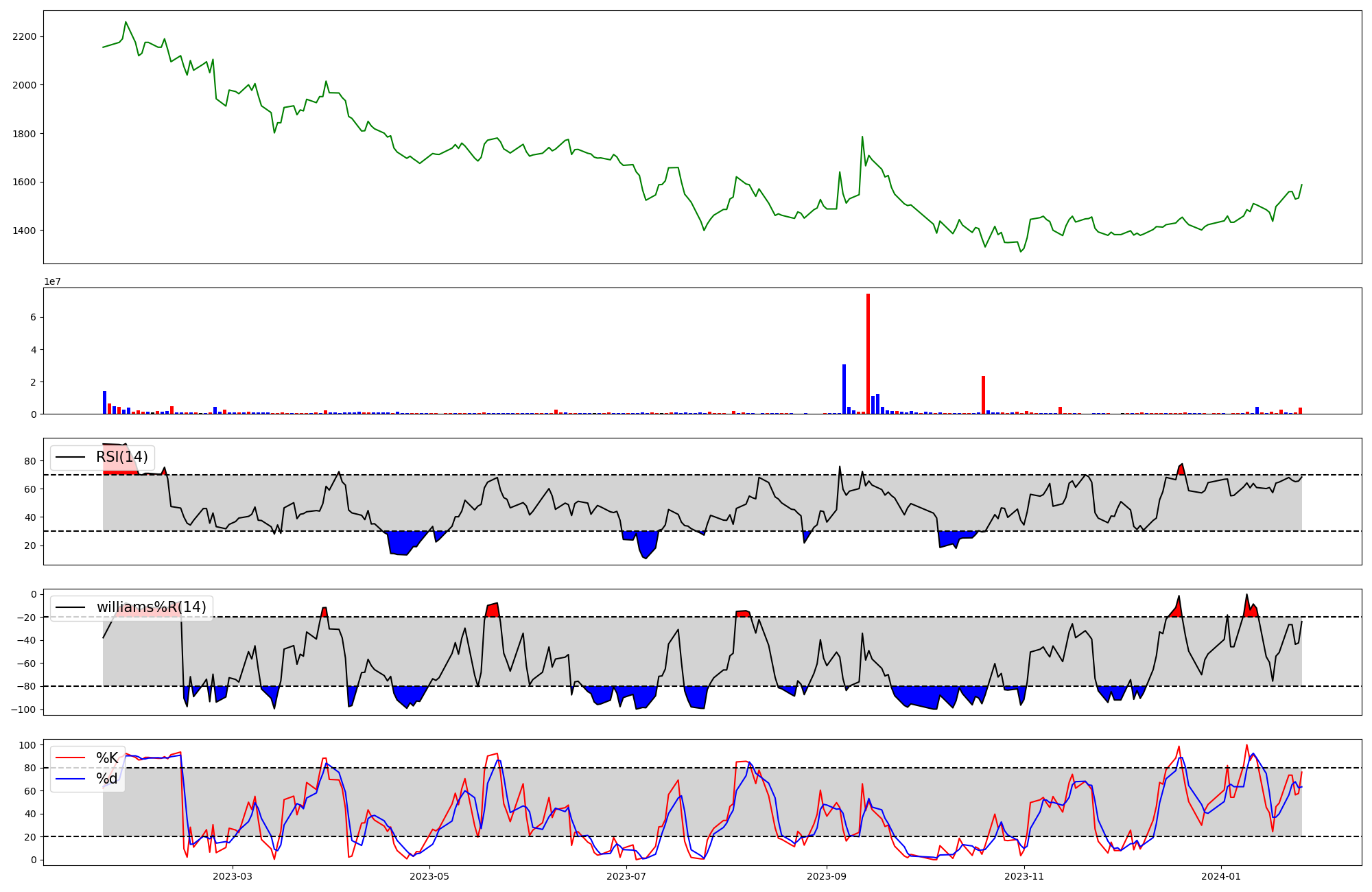Click the -100 tick on Williams %R axis

point(25,709)
